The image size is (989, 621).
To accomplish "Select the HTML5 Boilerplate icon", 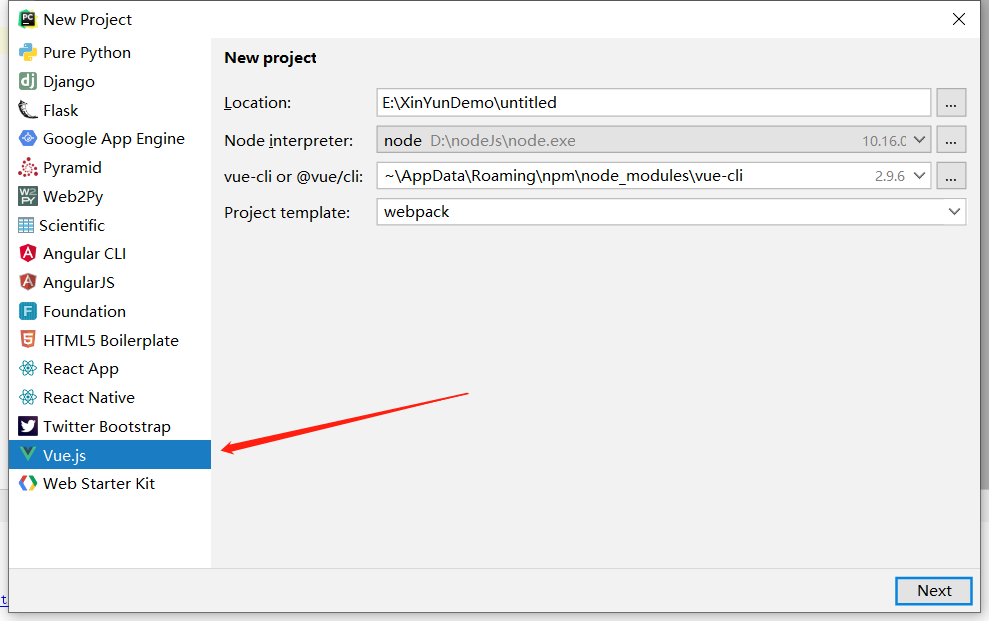I will tap(28, 340).
